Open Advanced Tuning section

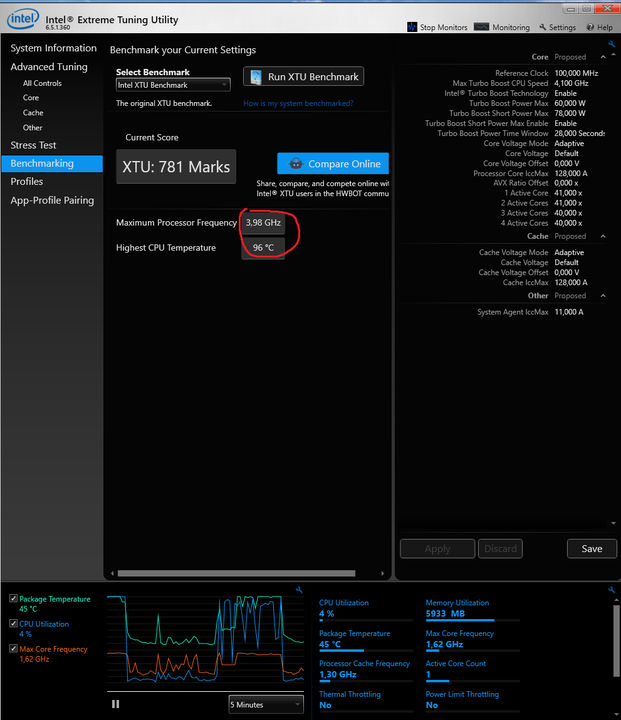click(x=49, y=67)
